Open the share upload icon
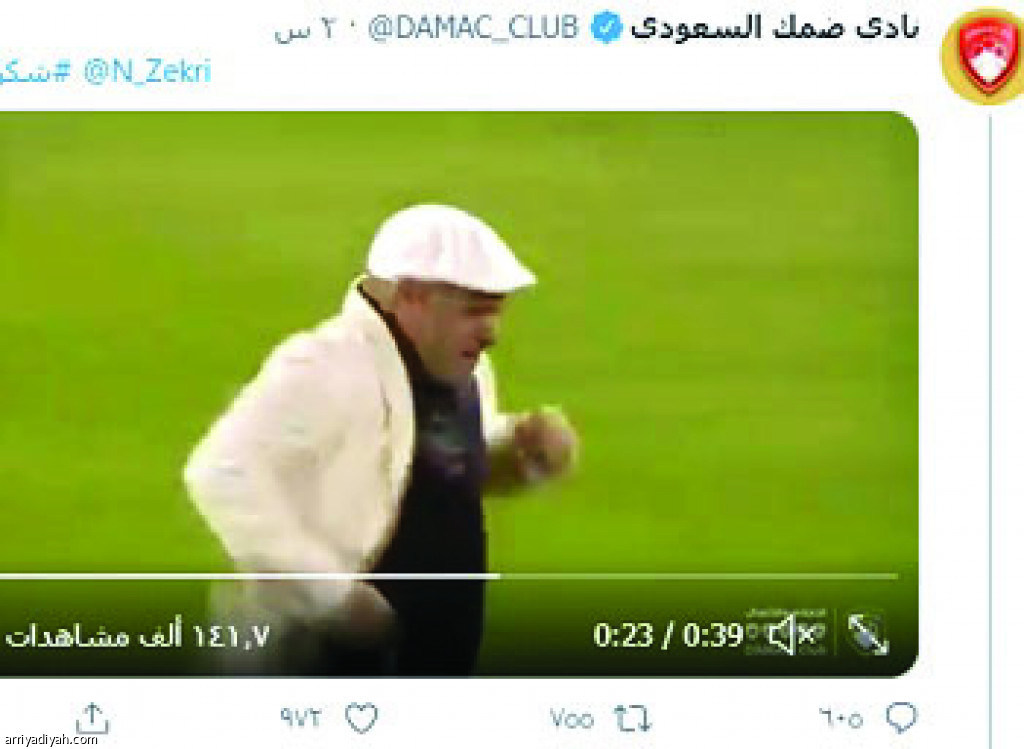1024x749 pixels. tap(92, 718)
